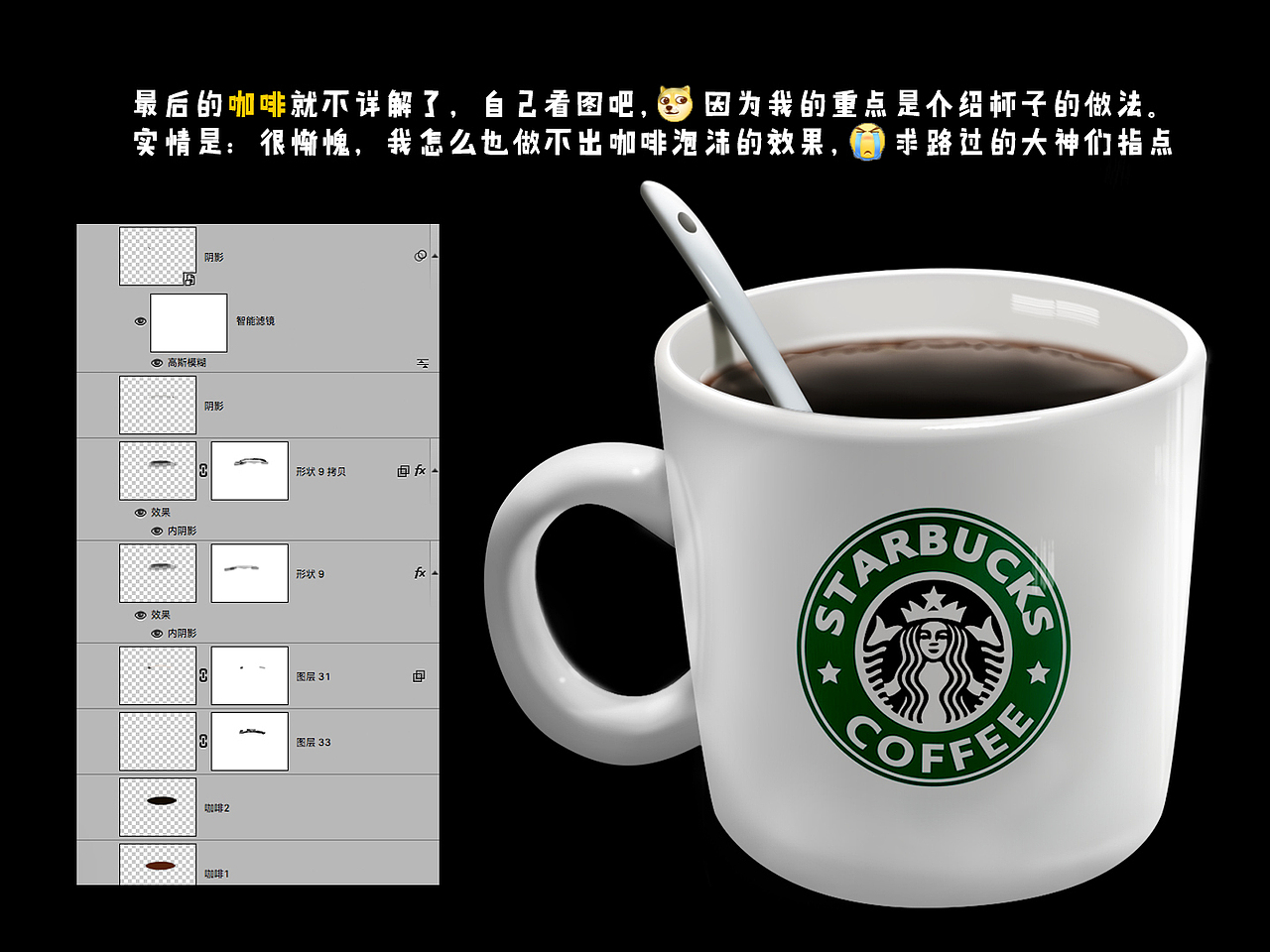Click the smart filter blending options icon beside 高斯模糊
This screenshot has height=952, width=1270.
[x=422, y=363]
